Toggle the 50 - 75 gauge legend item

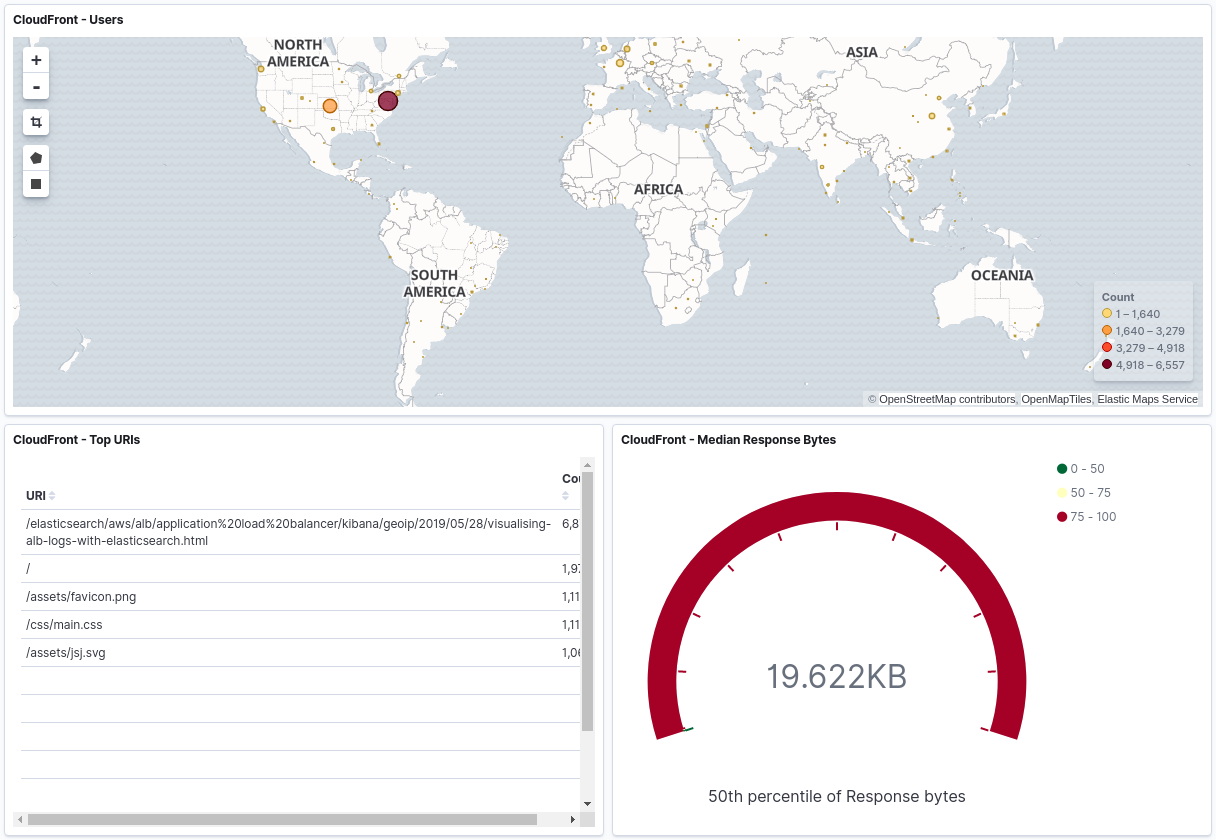[x=1084, y=493]
